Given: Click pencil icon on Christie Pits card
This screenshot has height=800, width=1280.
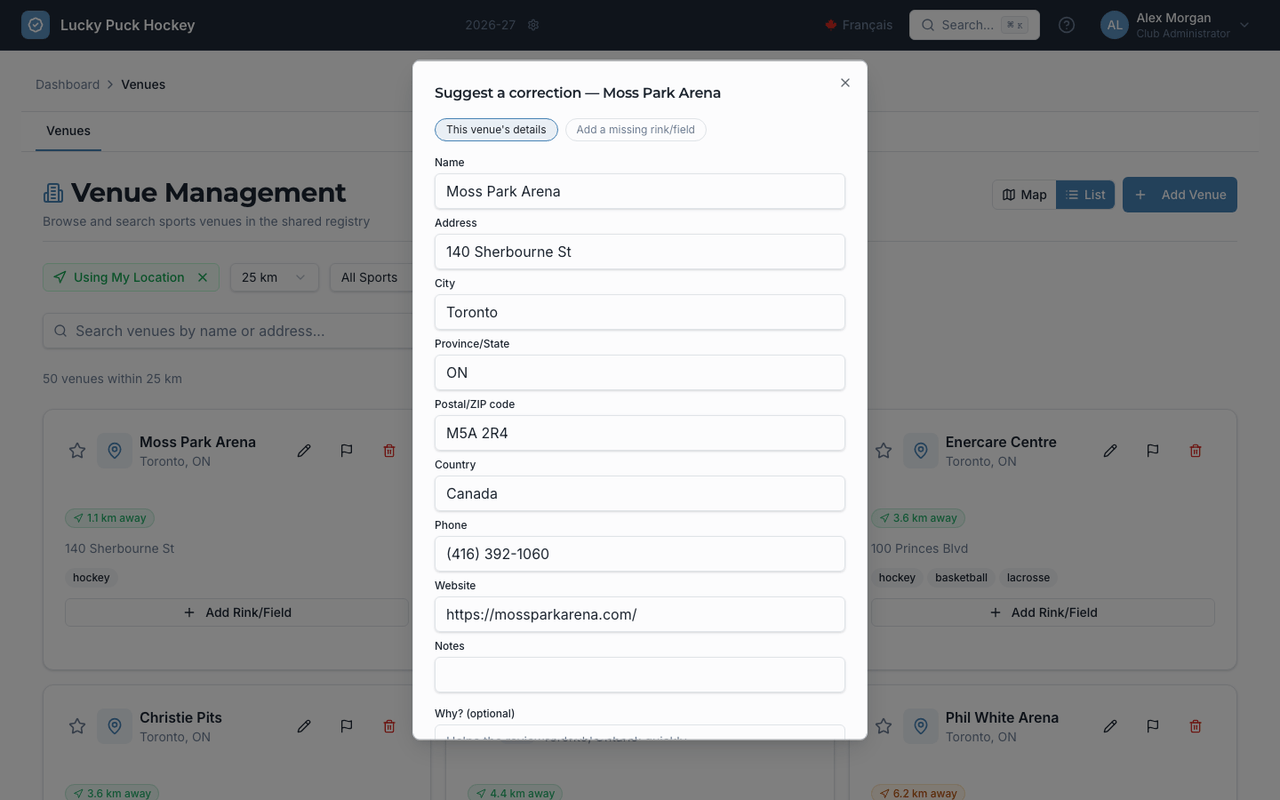Looking at the screenshot, I should pyautogui.click(x=304, y=727).
